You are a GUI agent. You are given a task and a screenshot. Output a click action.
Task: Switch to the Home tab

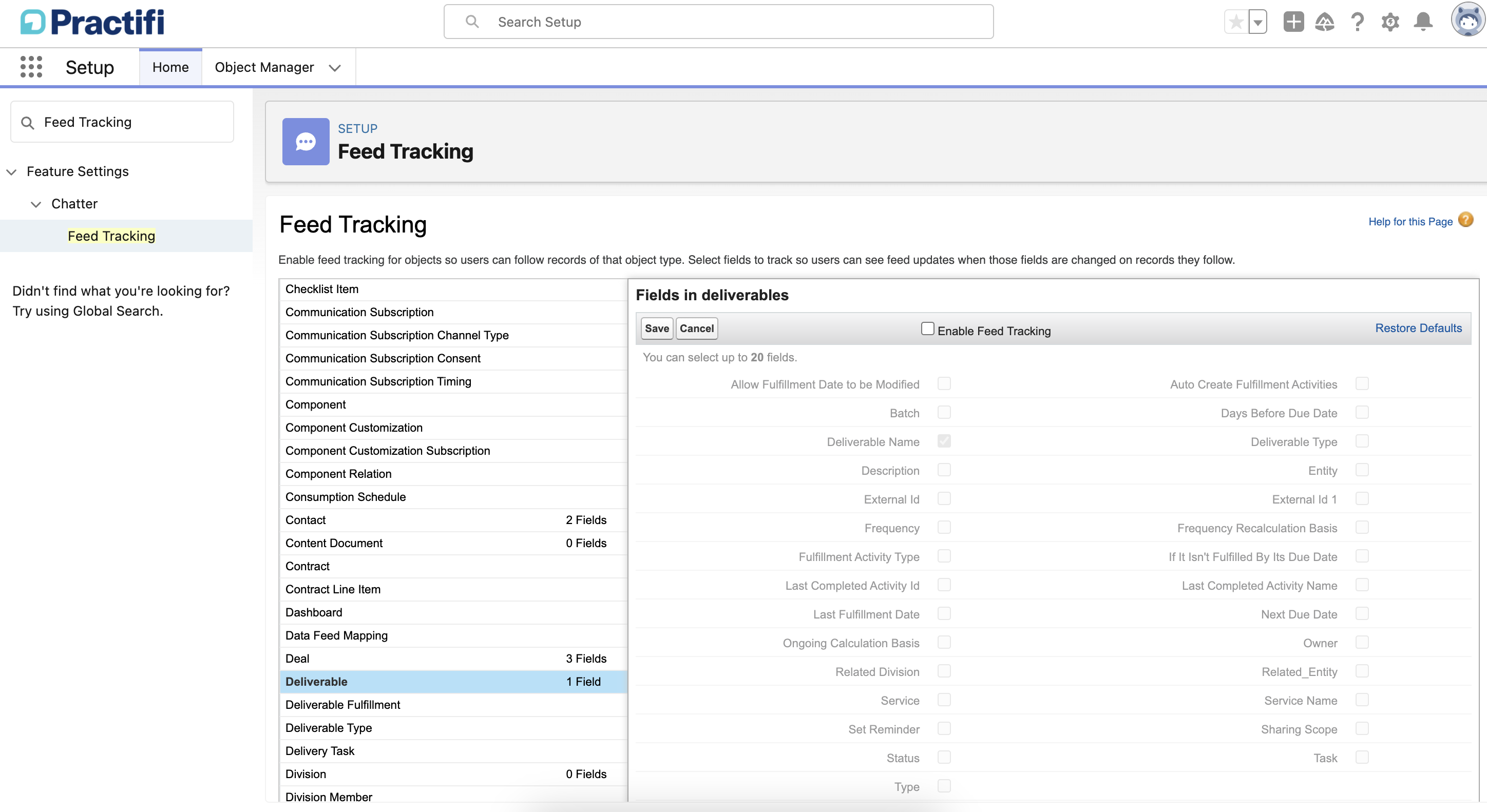[x=170, y=68]
